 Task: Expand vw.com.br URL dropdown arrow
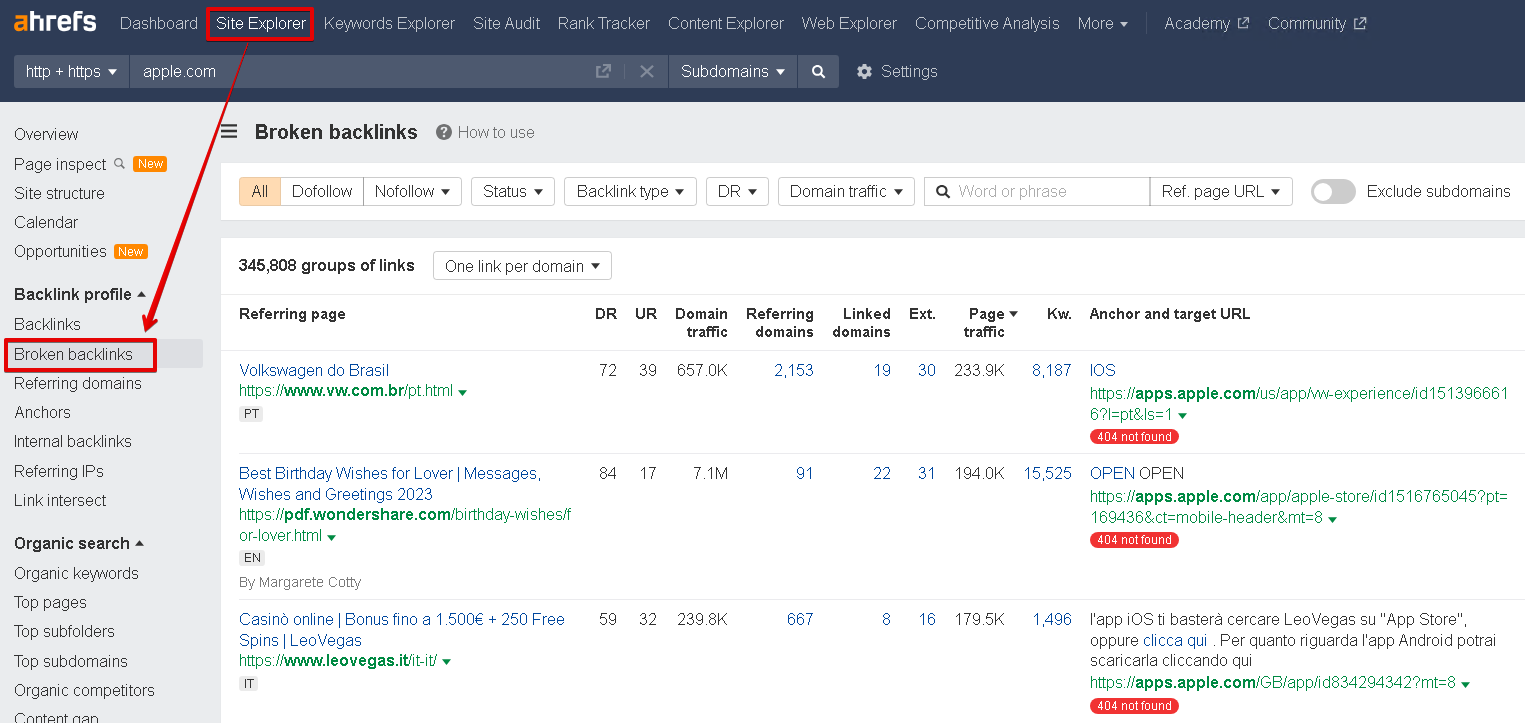coord(462,392)
